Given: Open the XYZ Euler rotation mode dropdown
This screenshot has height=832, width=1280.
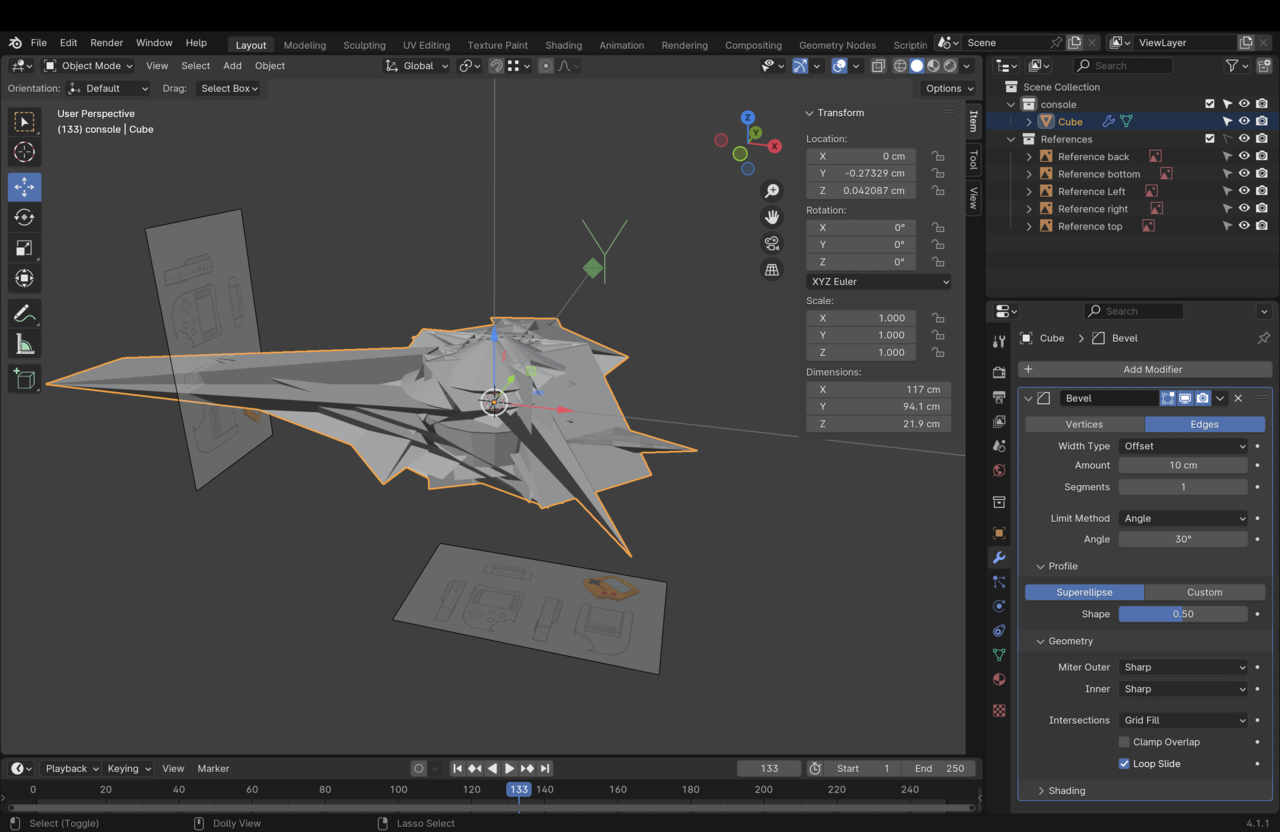Looking at the screenshot, I should pyautogui.click(x=879, y=282).
